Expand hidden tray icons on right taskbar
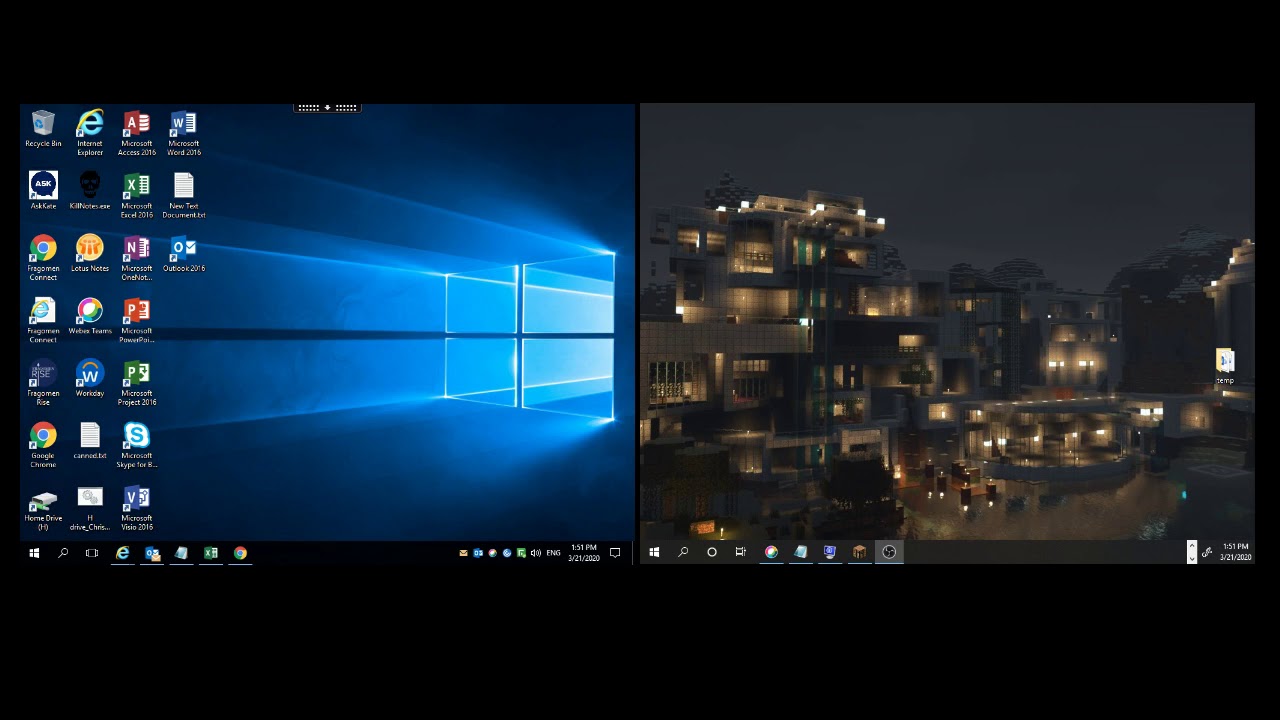Viewport: 1280px width, 720px height. (x=1192, y=552)
